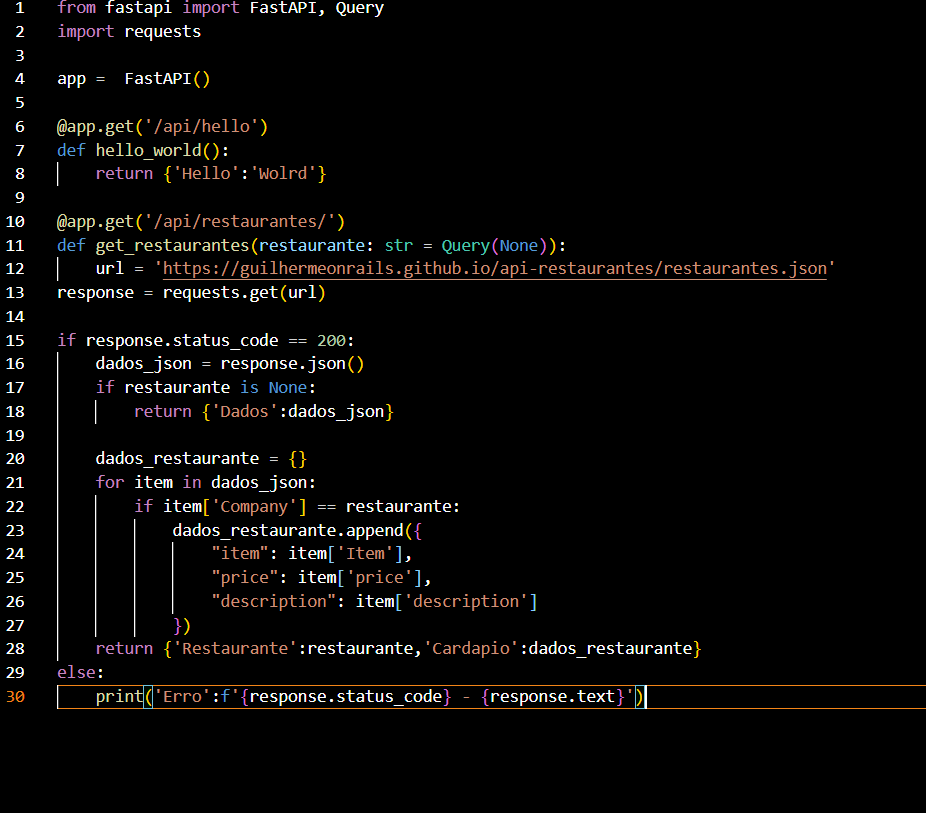The image size is (926, 813).
Task: Click 'Query' in the import on line 1
Action: point(360,8)
